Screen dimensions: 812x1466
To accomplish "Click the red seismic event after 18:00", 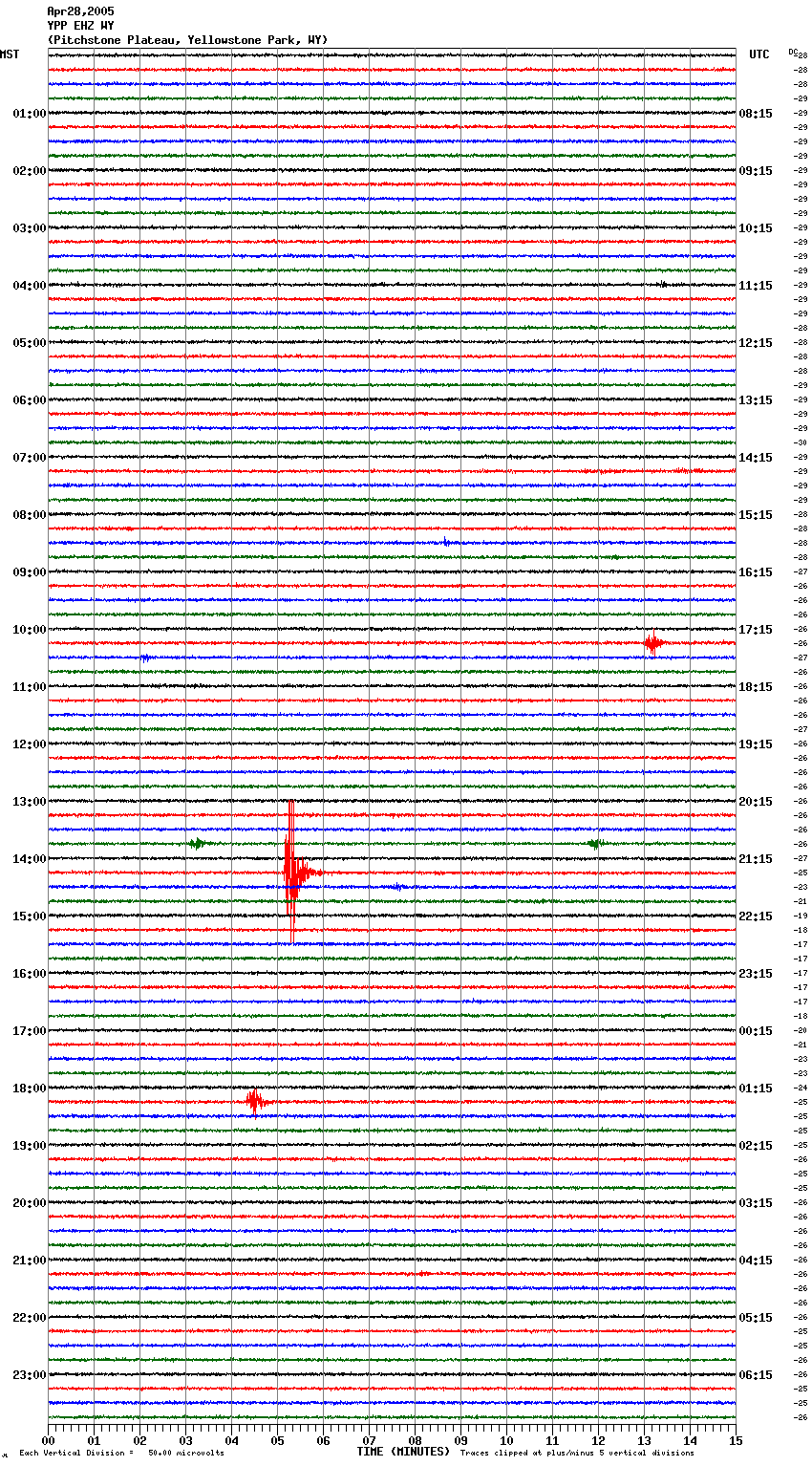I will [255, 1101].
